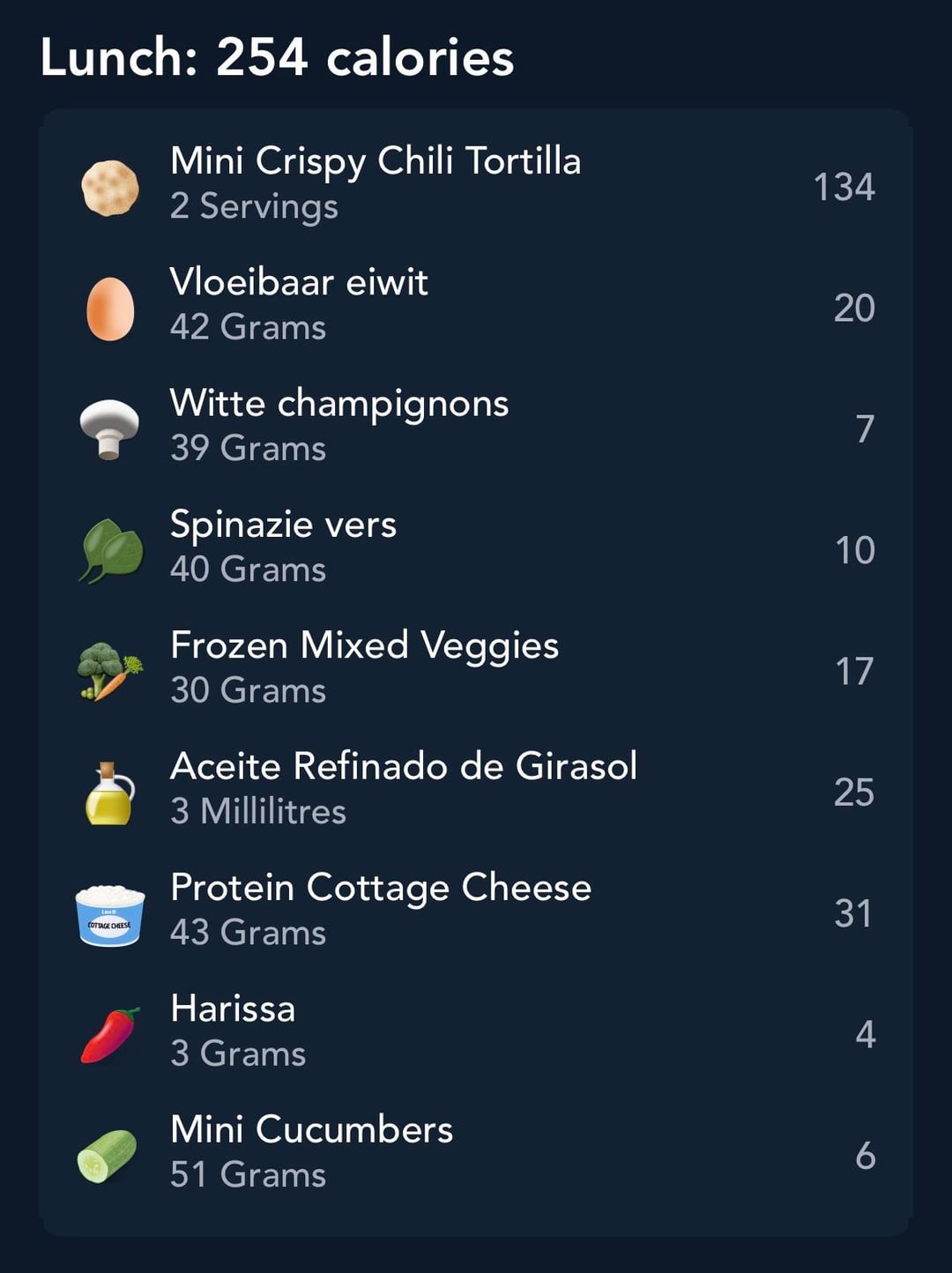Tap the sunflower oil bottle icon
The height and width of the screenshot is (1273, 952).
click(x=109, y=793)
